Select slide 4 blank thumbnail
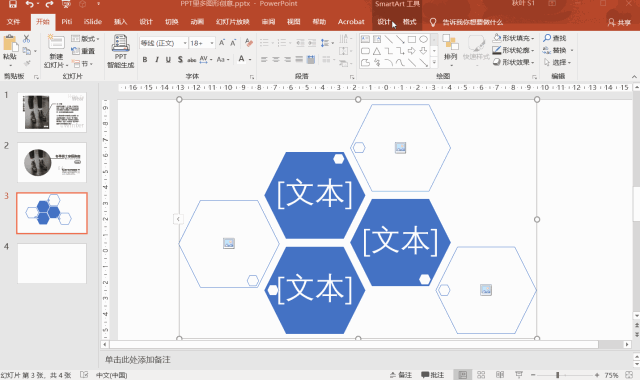This screenshot has height=380, width=640. point(52,263)
